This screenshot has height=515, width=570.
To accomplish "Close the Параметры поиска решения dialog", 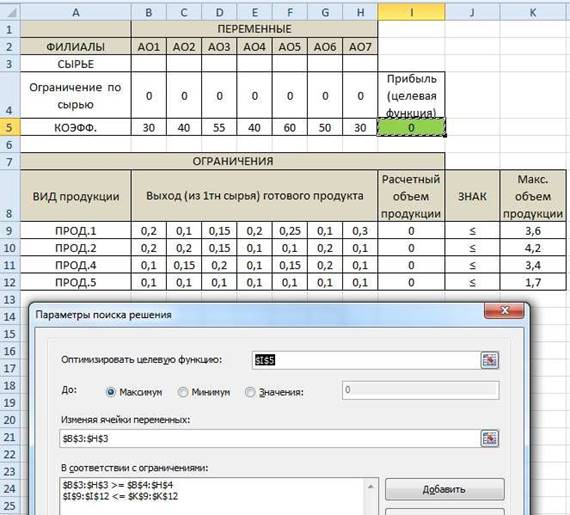I will coord(505,311).
